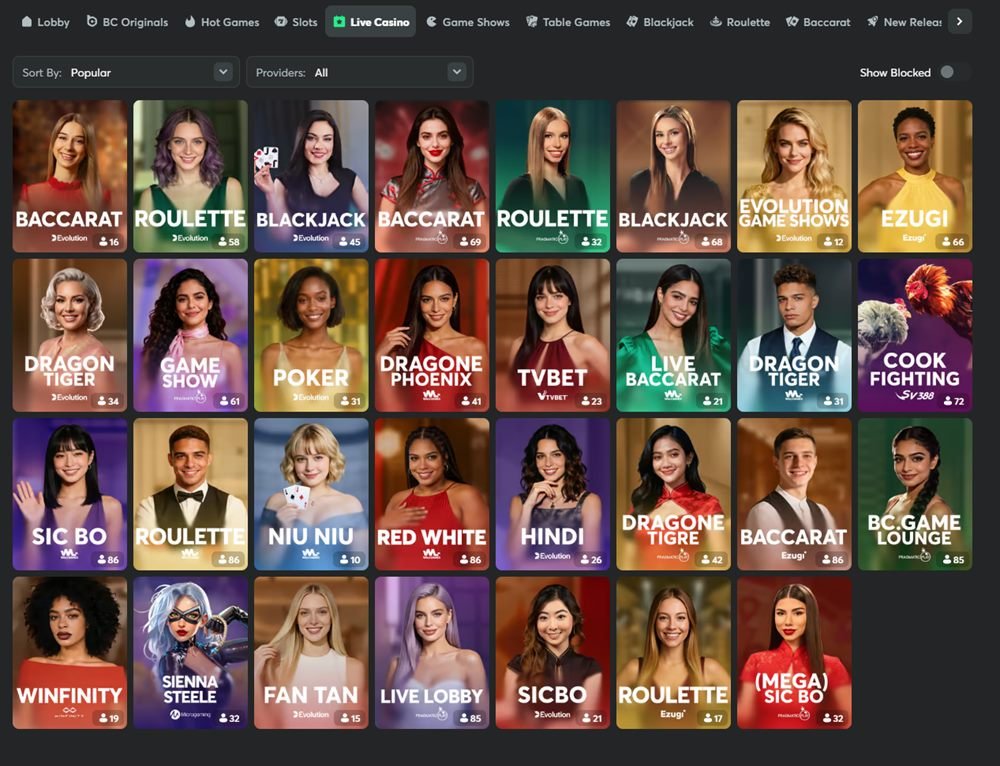The height and width of the screenshot is (766, 1000).
Task: Click the Blackjack cards icon
Action: pos(632,22)
